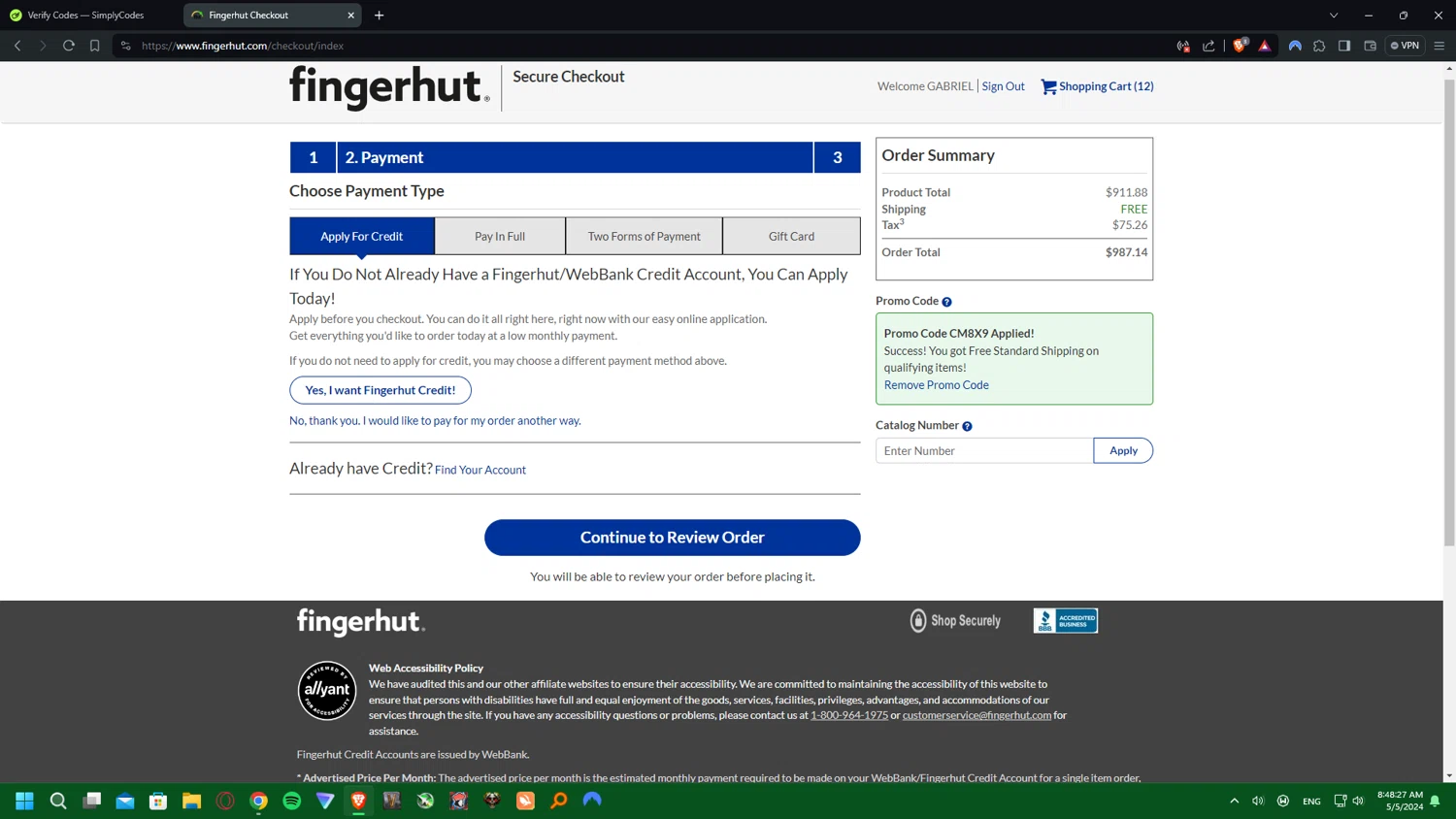The height and width of the screenshot is (819, 1456).
Task: Click the Promo Code CM8X9 Applied text
Action: tap(959, 333)
